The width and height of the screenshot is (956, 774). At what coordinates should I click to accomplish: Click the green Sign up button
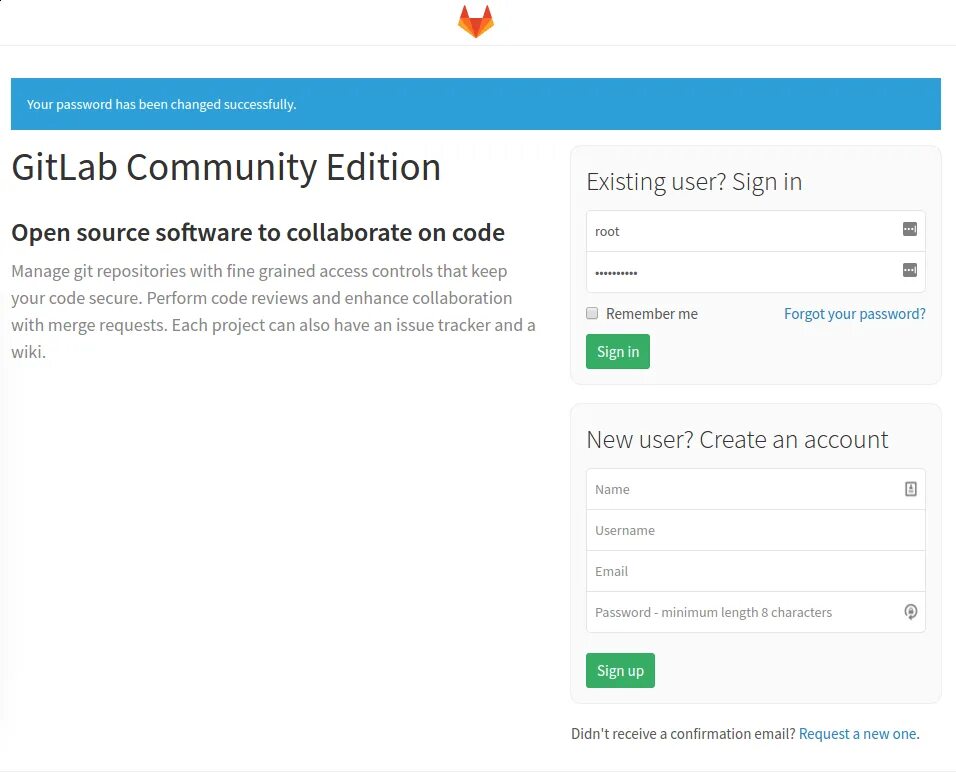tap(620, 670)
